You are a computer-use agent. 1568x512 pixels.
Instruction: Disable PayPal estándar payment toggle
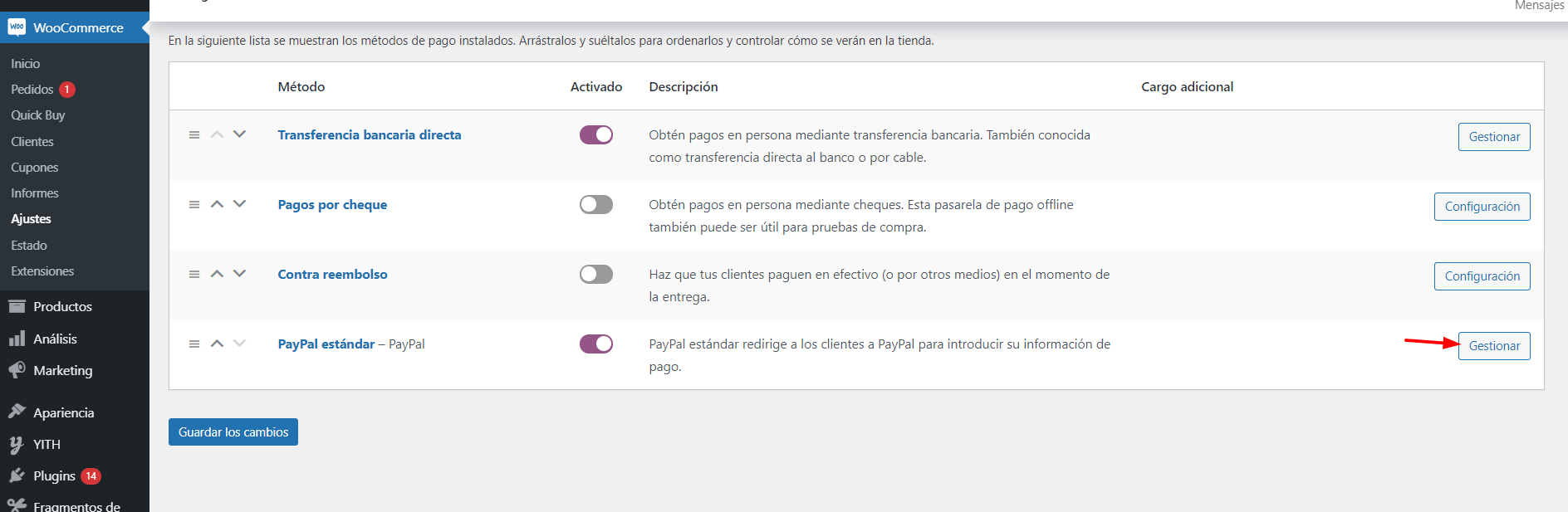pos(596,344)
